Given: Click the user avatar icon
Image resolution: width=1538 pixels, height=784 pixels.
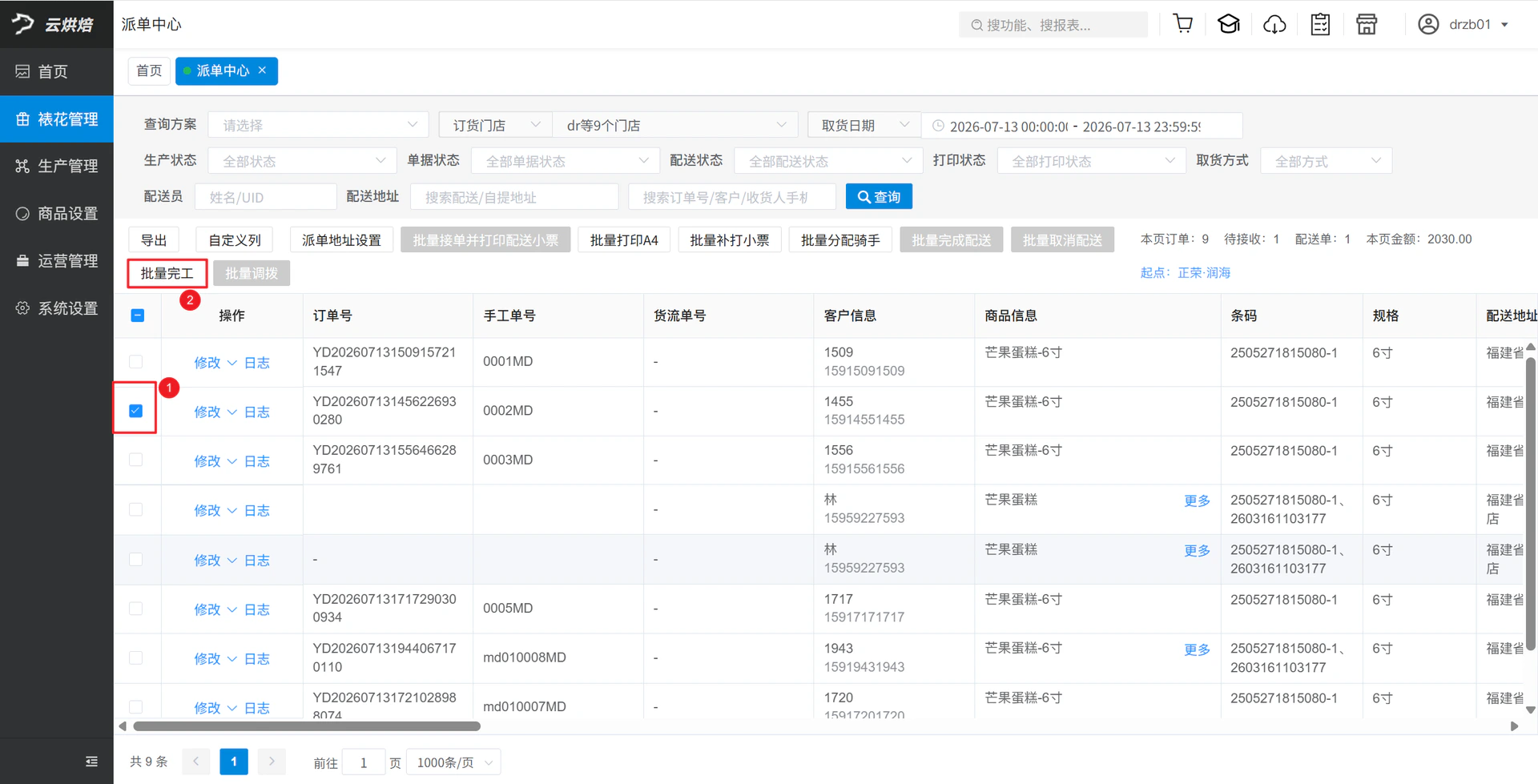Looking at the screenshot, I should click(1428, 24).
